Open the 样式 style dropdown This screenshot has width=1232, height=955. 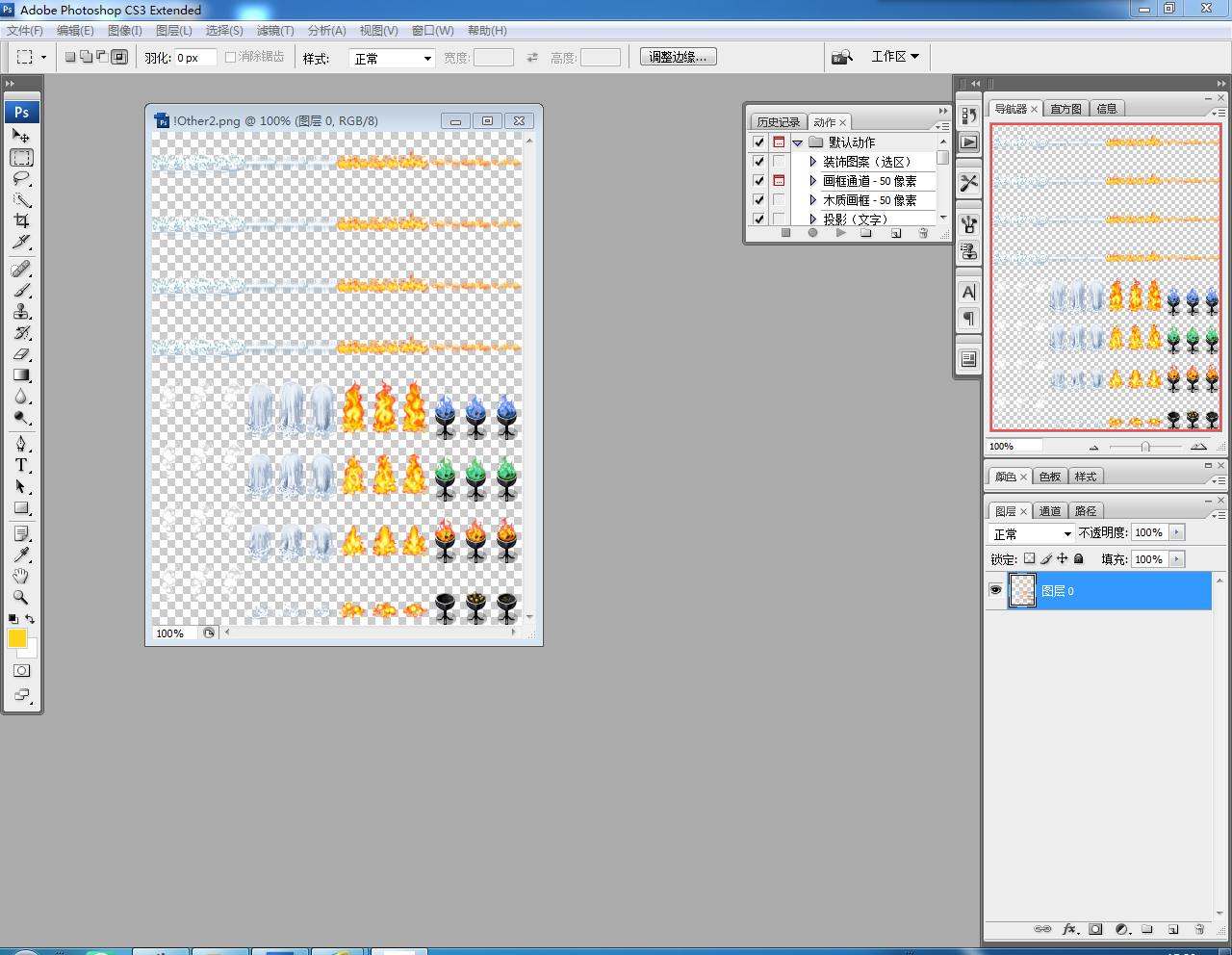(393, 59)
